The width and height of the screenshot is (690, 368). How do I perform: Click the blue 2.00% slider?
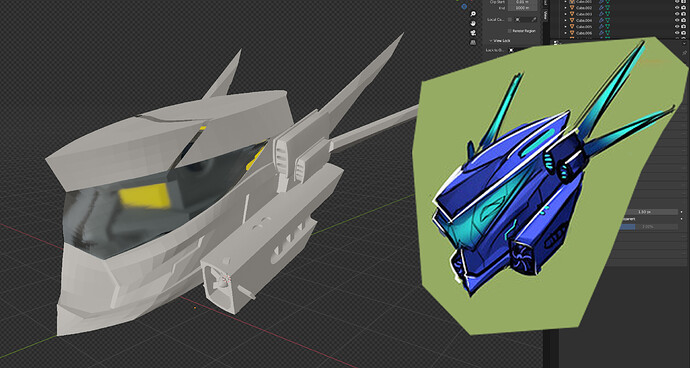tap(649, 227)
